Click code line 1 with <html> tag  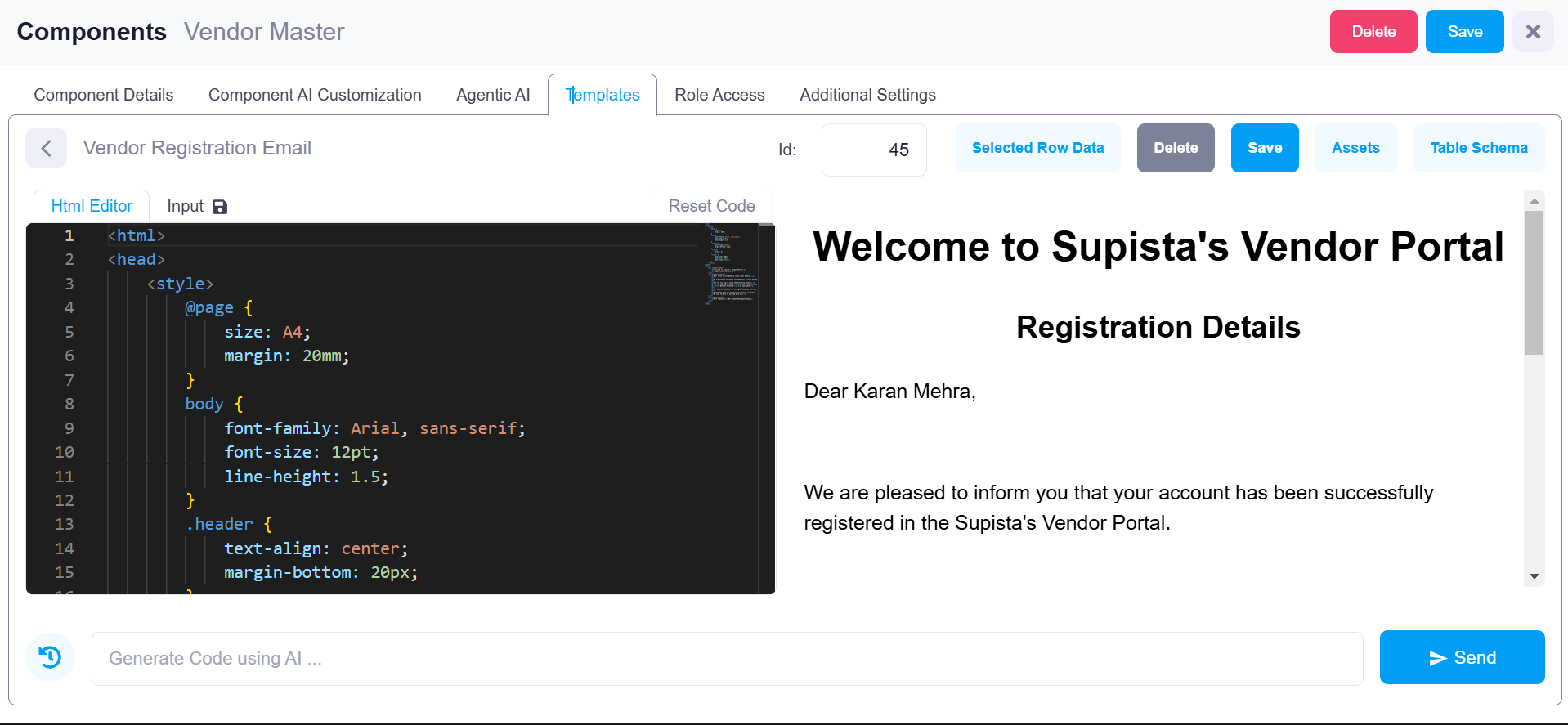click(x=137, y=235)
